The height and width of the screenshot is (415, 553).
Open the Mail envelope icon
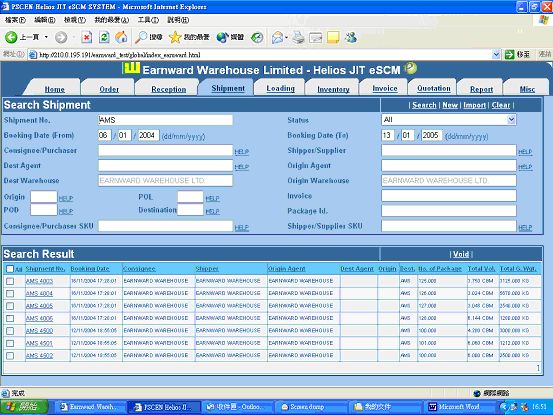278,37
